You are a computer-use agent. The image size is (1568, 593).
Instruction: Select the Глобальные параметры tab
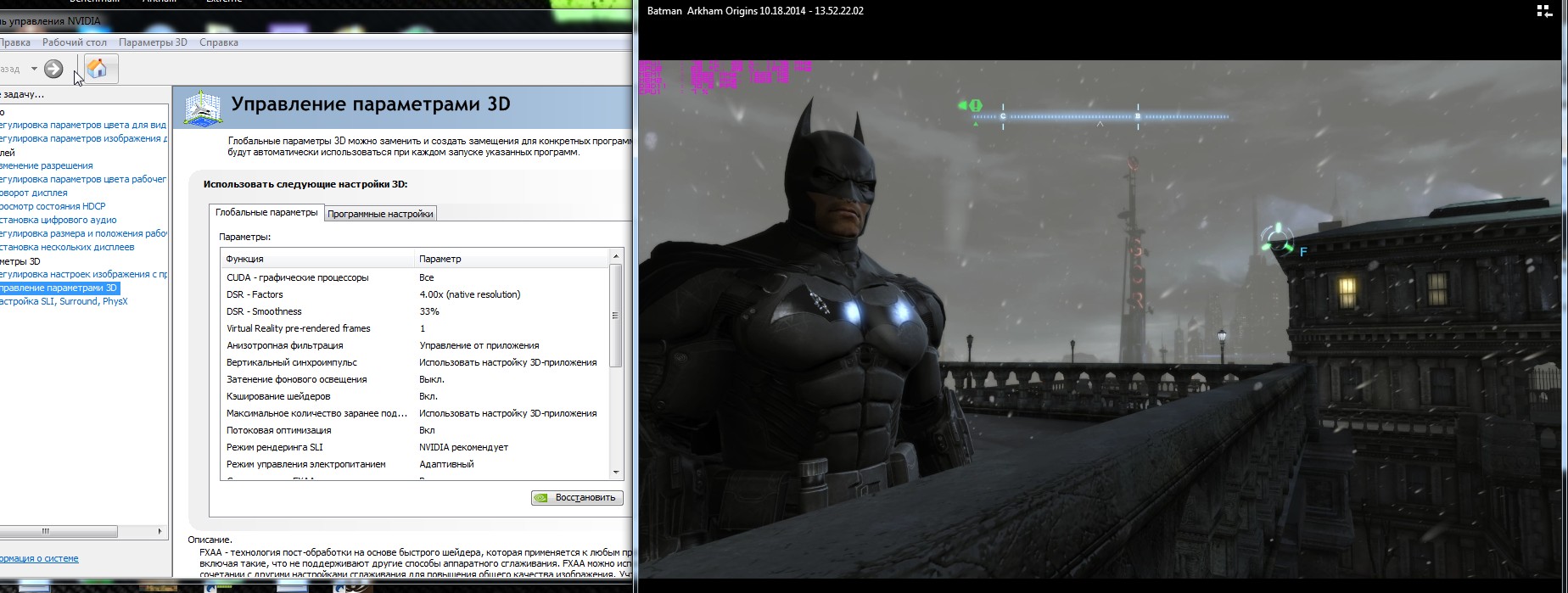(x=266, y=212)
